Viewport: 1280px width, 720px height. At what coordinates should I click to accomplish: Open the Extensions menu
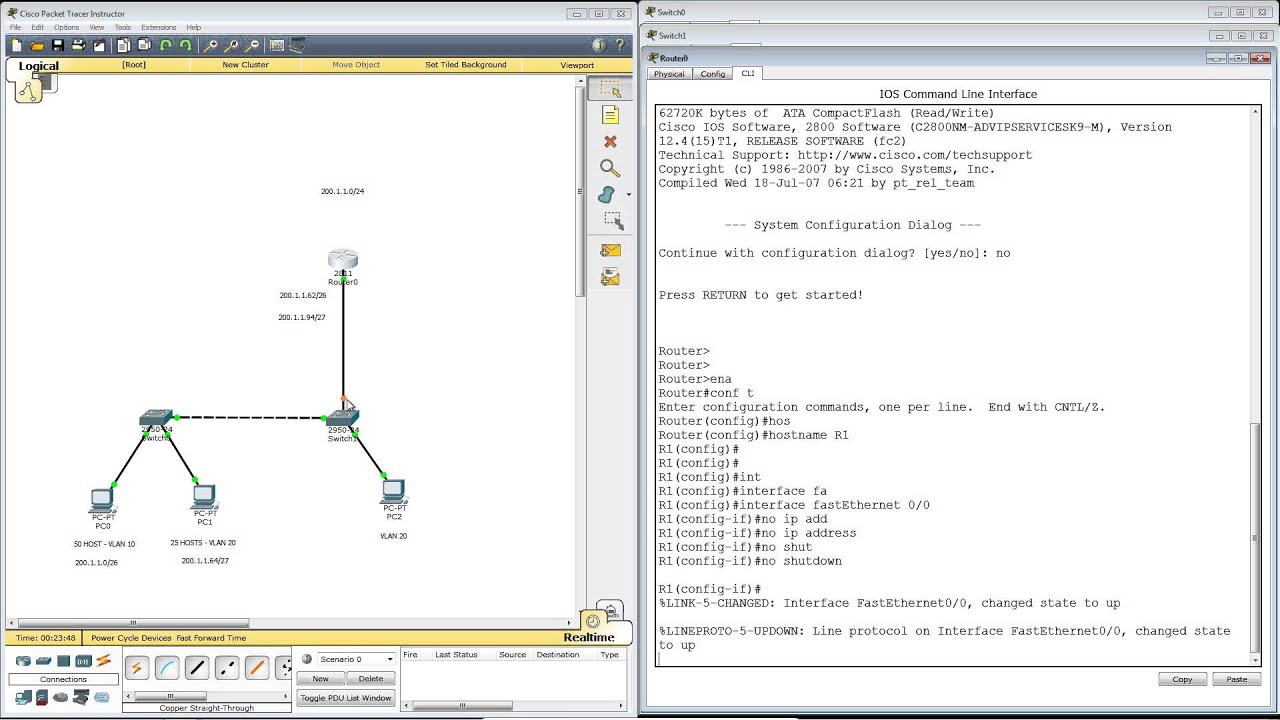pos(159,27)
